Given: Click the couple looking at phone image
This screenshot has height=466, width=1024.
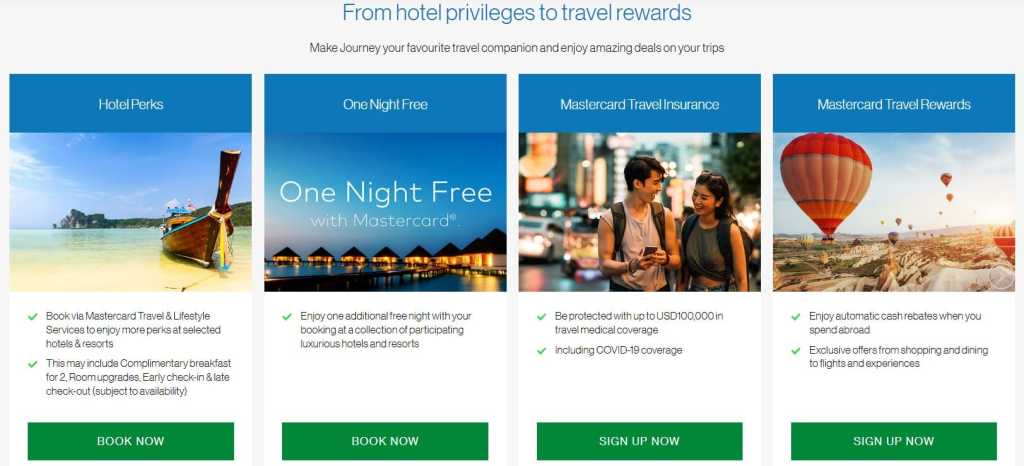Looking at the screenshot, I should coord(639,212).
